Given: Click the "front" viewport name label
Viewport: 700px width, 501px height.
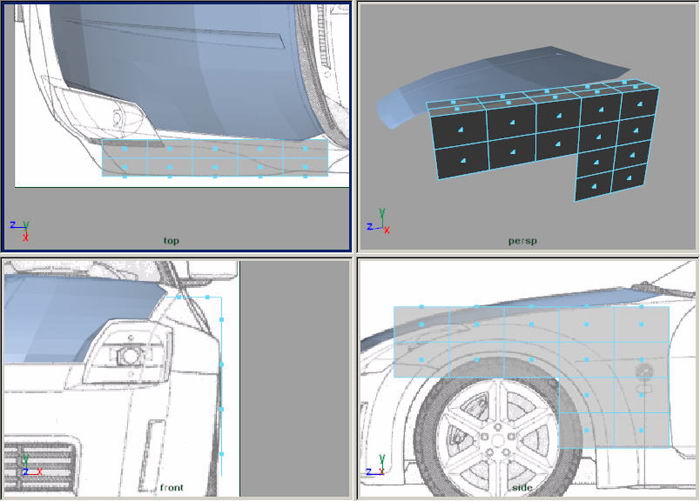Looking at the screenshot, I should [x=172, y=488].
